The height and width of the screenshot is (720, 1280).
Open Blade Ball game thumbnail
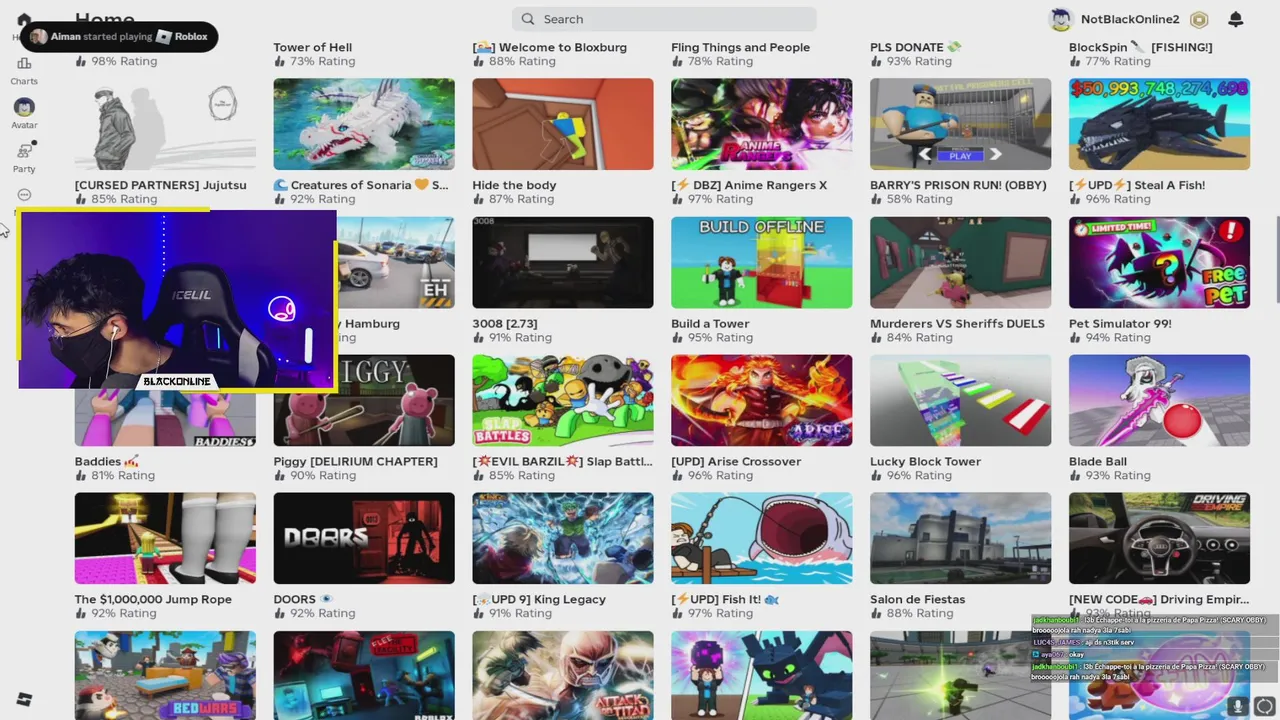[1160, 400]
